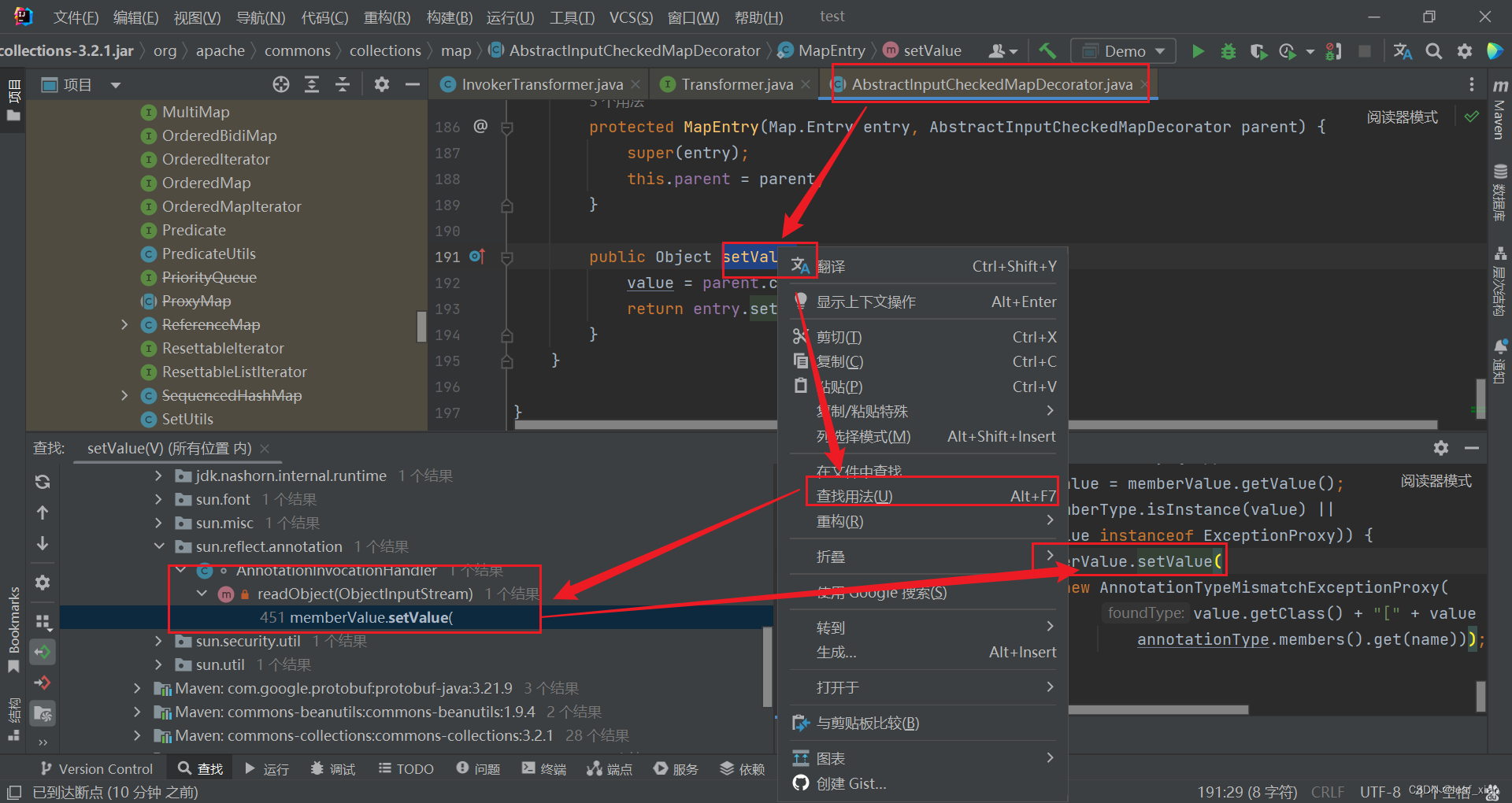Expand all nodes icon in Project panel
Viewport: 1512px width, 803px height.
[312, 84]
